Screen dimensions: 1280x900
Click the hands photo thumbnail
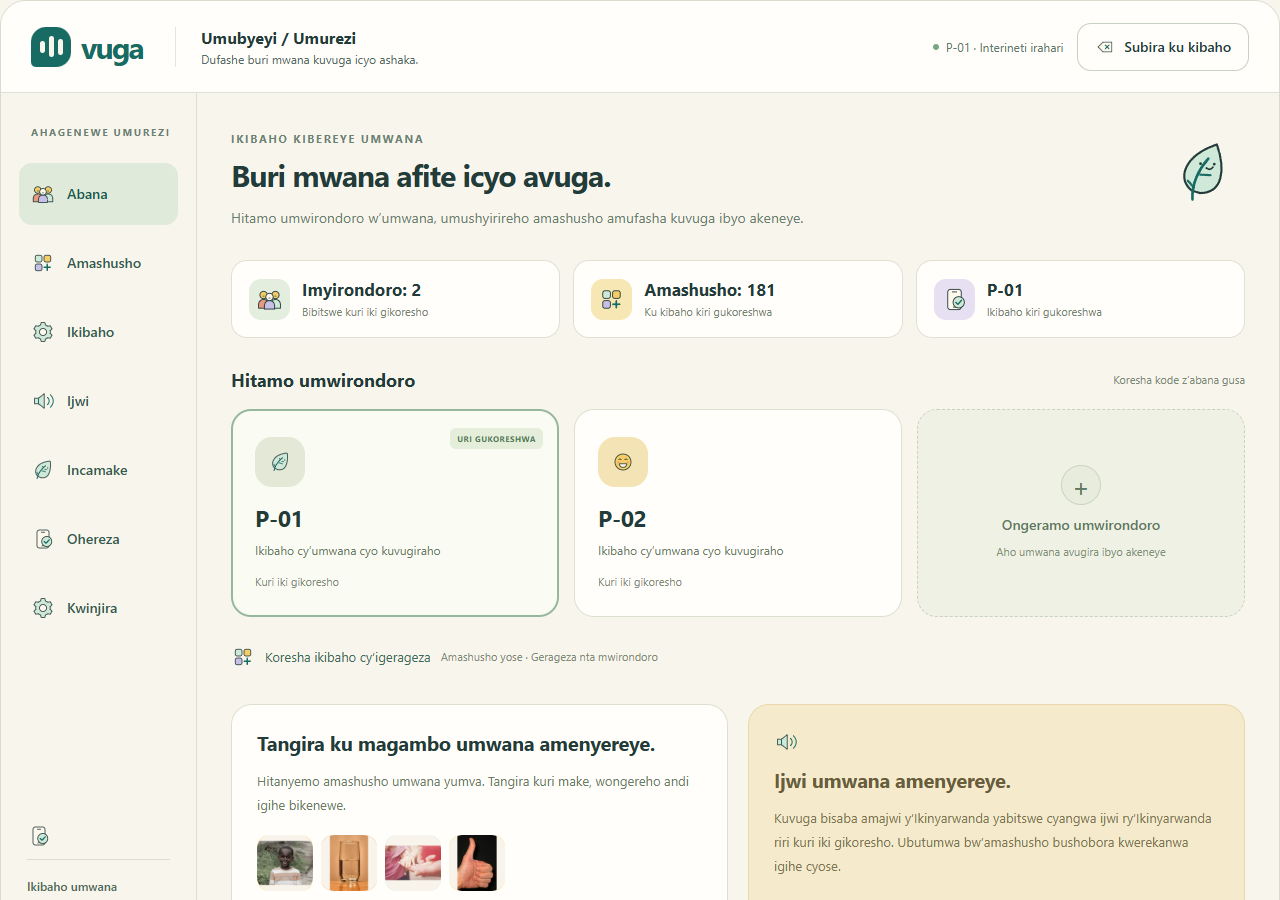[x=413, y=863]
